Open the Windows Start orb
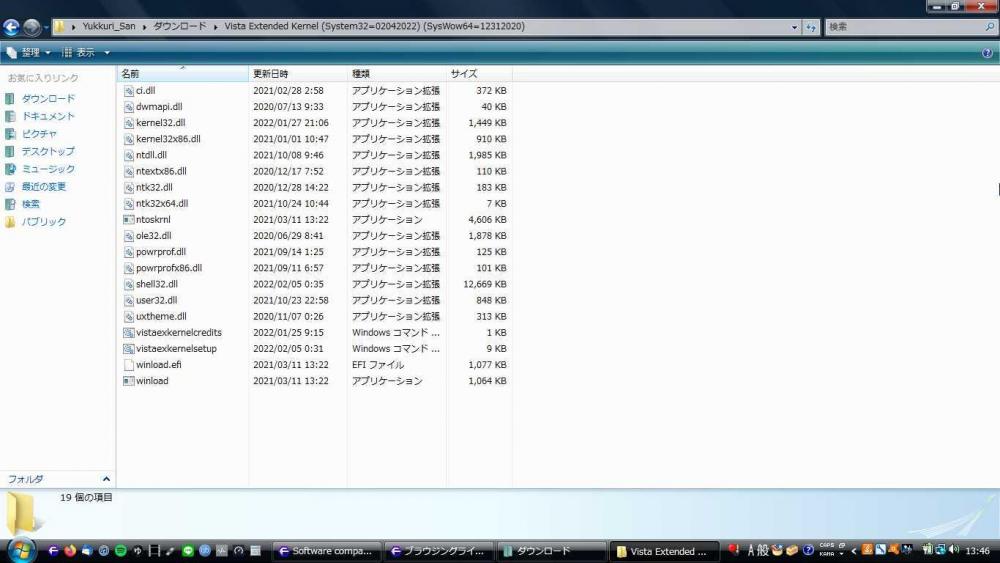Viewport: 1000px width, 563px height. pyautogui.click(x=20, y=550)
